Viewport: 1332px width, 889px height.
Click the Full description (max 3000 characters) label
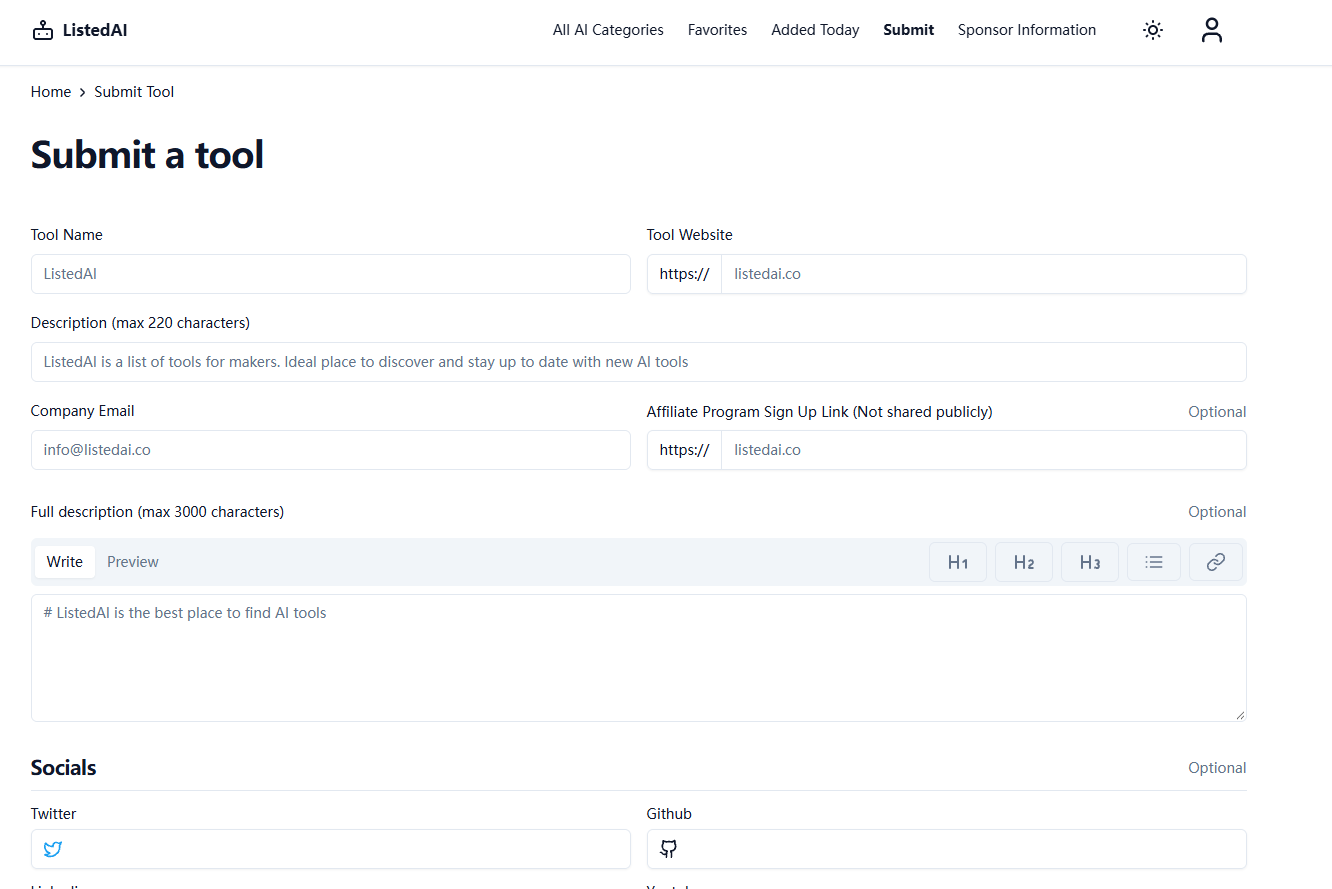point(158,512)
